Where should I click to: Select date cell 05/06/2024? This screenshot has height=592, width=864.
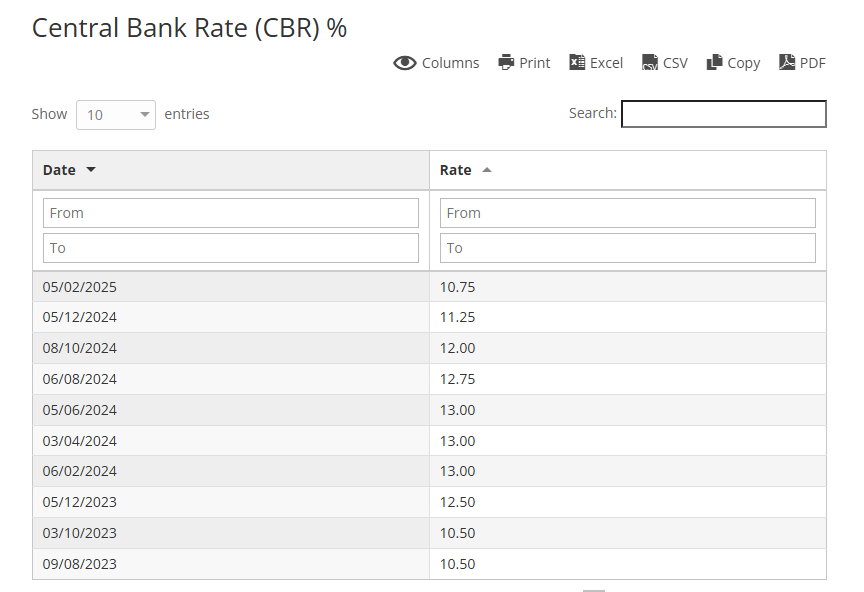pos(231,410)
